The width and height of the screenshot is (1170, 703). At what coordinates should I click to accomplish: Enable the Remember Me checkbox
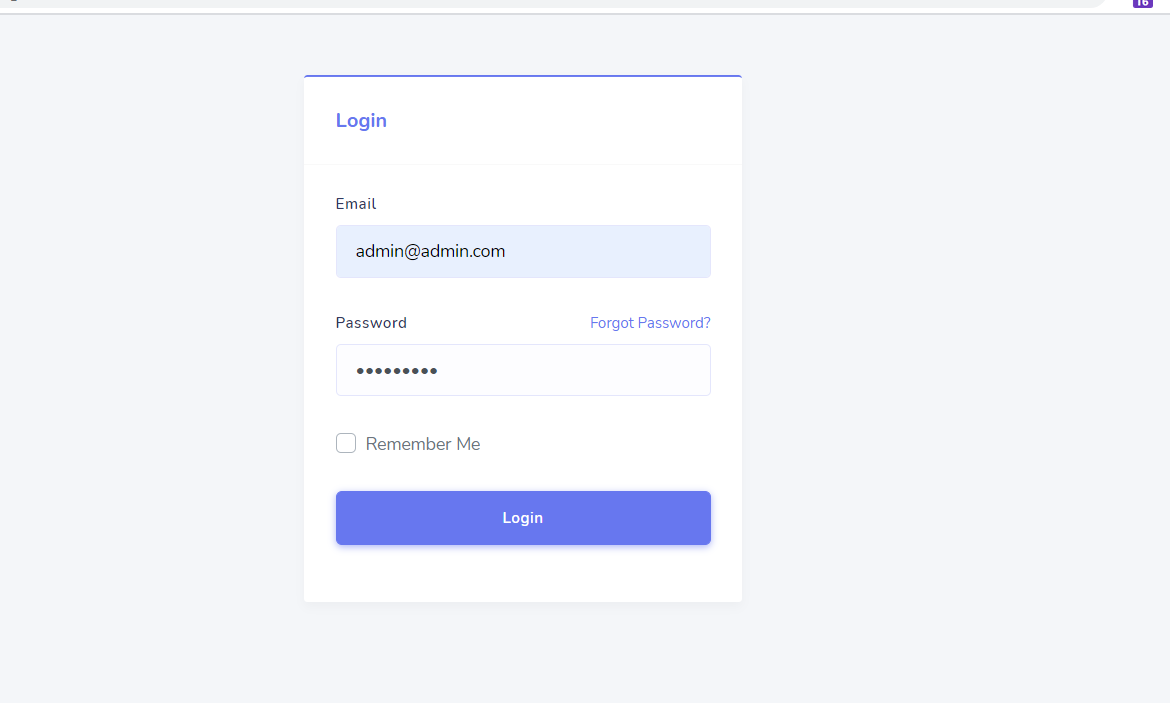pyautogui.click(x=346, y=443)
